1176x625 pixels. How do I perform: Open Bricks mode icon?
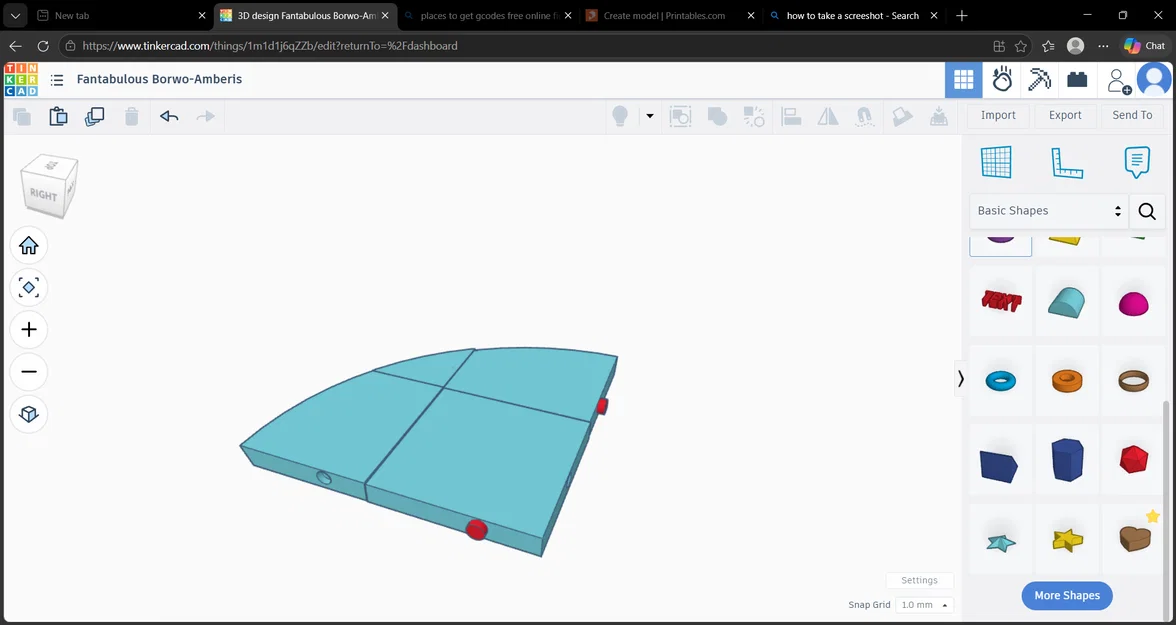[1077, 80]
